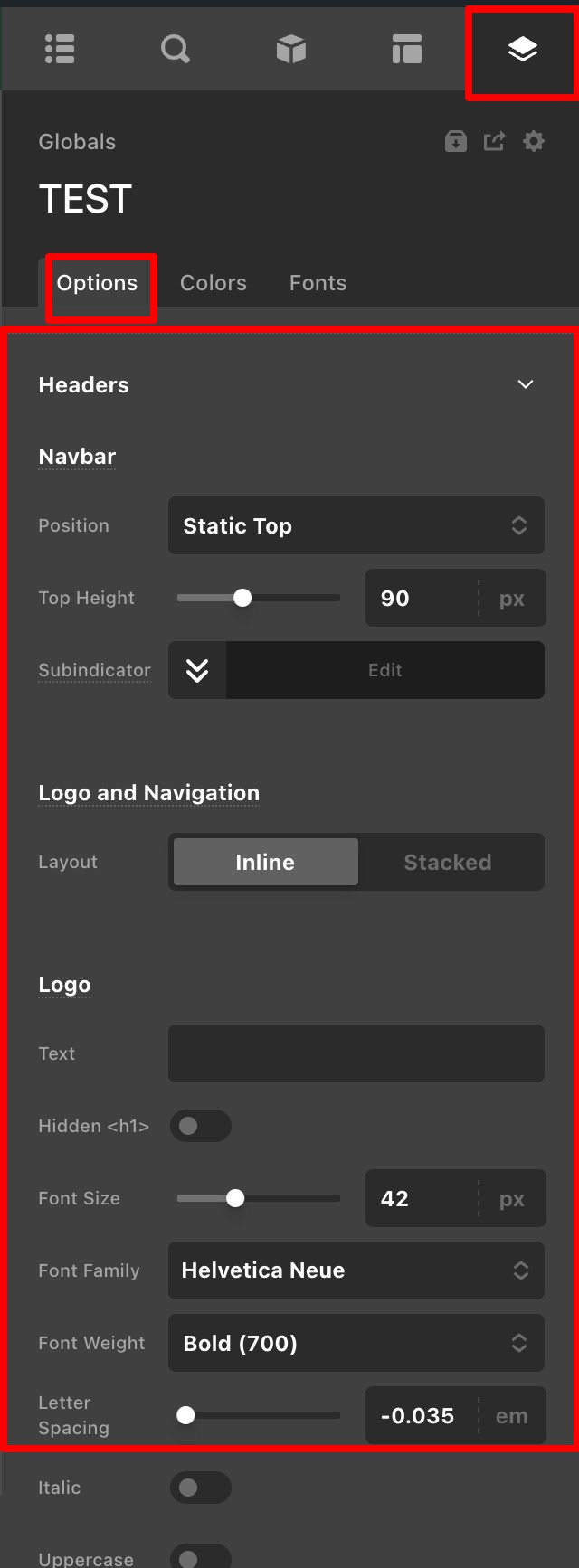579x1568 pixels.
Task: Click the Subindicator Edit button
Action: click(384, 670)
